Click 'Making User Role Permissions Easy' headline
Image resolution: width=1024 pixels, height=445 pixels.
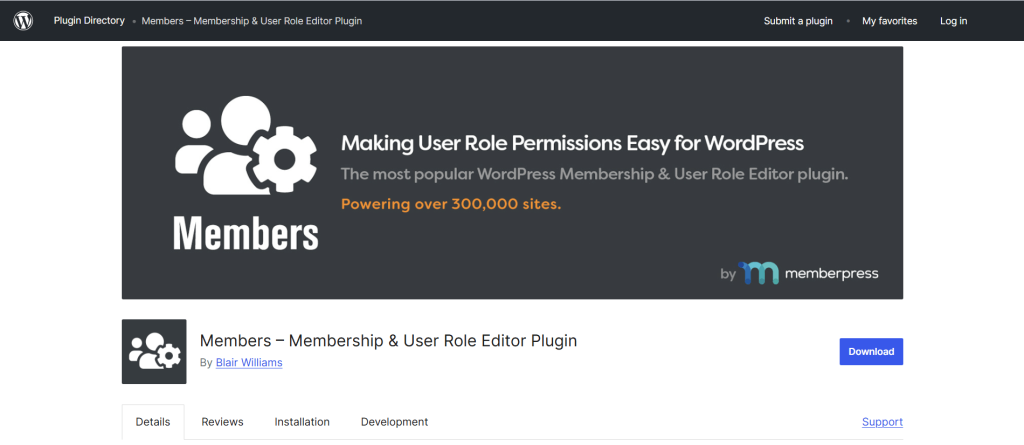coord(572,143)
